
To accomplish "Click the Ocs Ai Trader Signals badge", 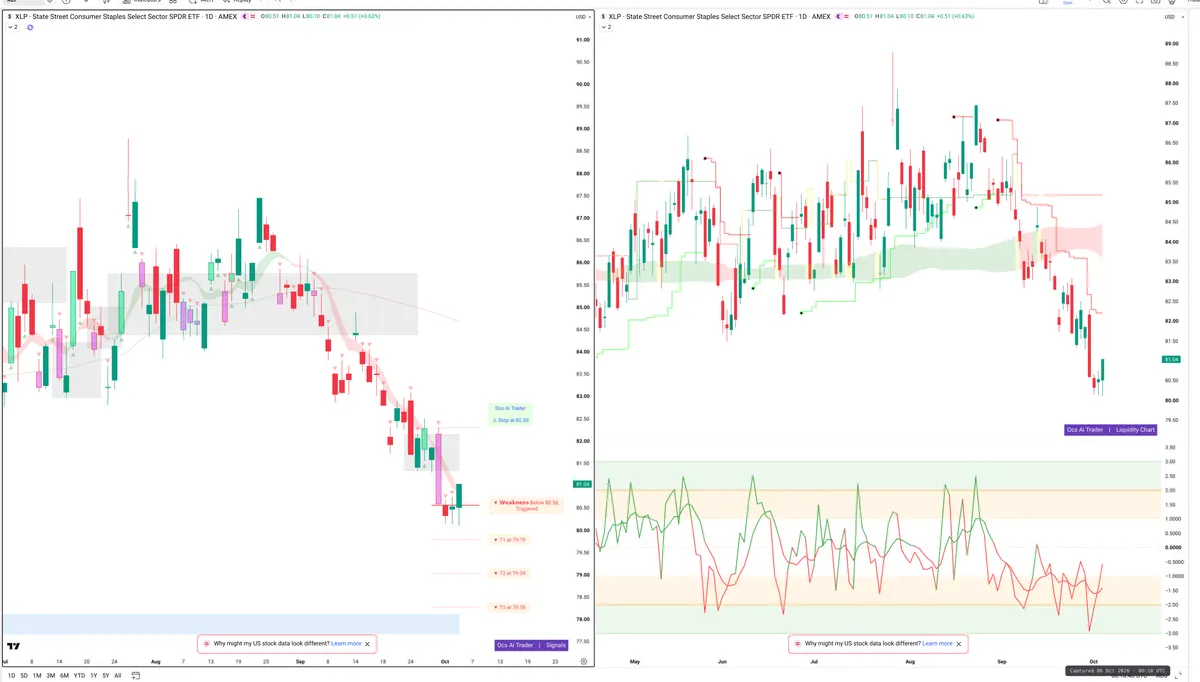I will click(531, 646).
